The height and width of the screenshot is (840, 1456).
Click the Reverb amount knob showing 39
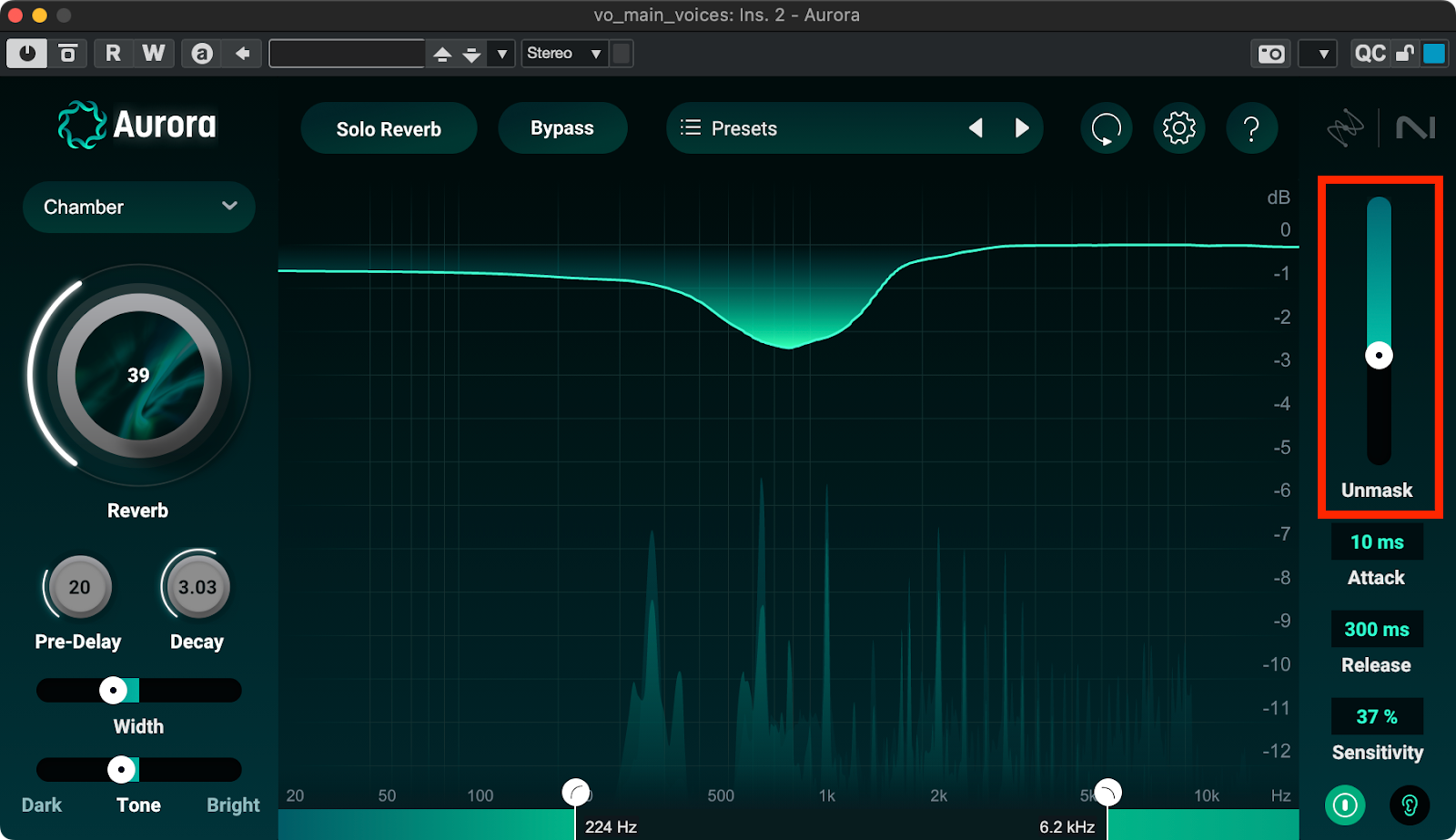139,376
